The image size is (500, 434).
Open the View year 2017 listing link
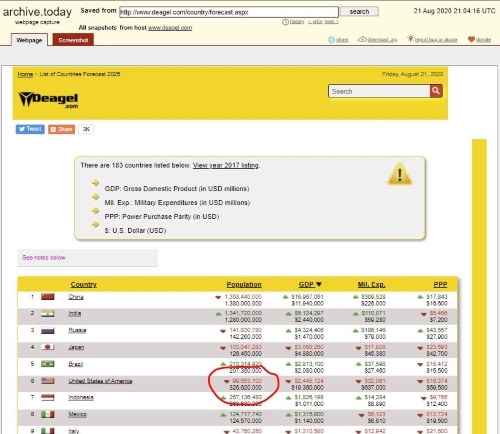click(226, 165)
